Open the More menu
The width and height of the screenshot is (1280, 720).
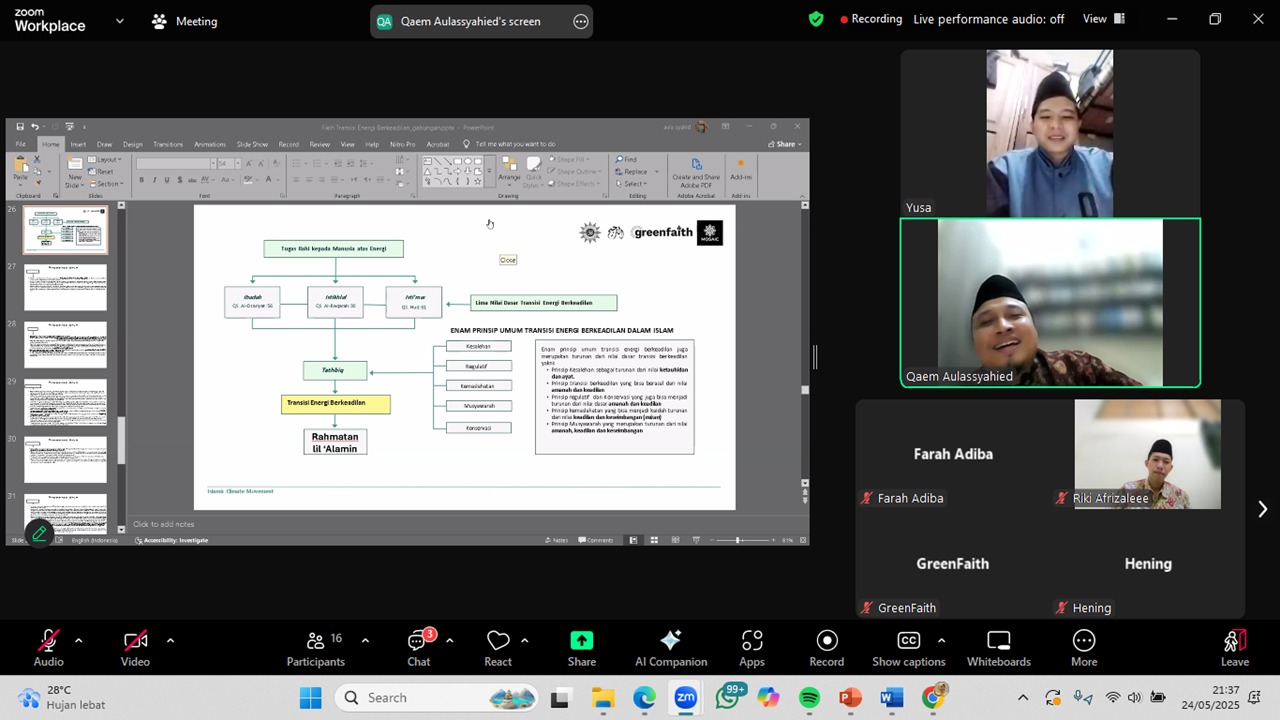(1083, 648)
